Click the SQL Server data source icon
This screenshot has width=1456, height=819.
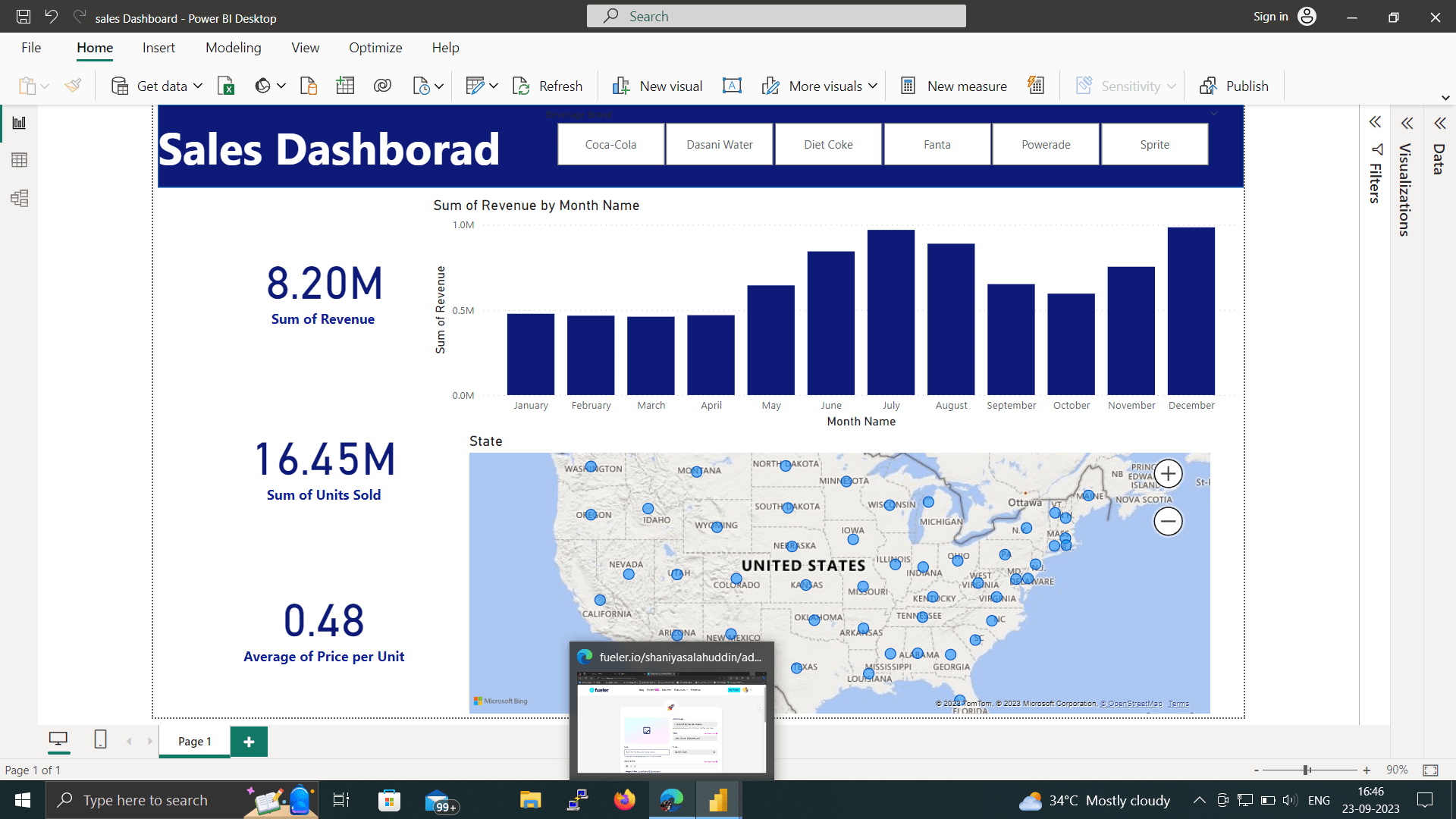(x=309, y=86)
